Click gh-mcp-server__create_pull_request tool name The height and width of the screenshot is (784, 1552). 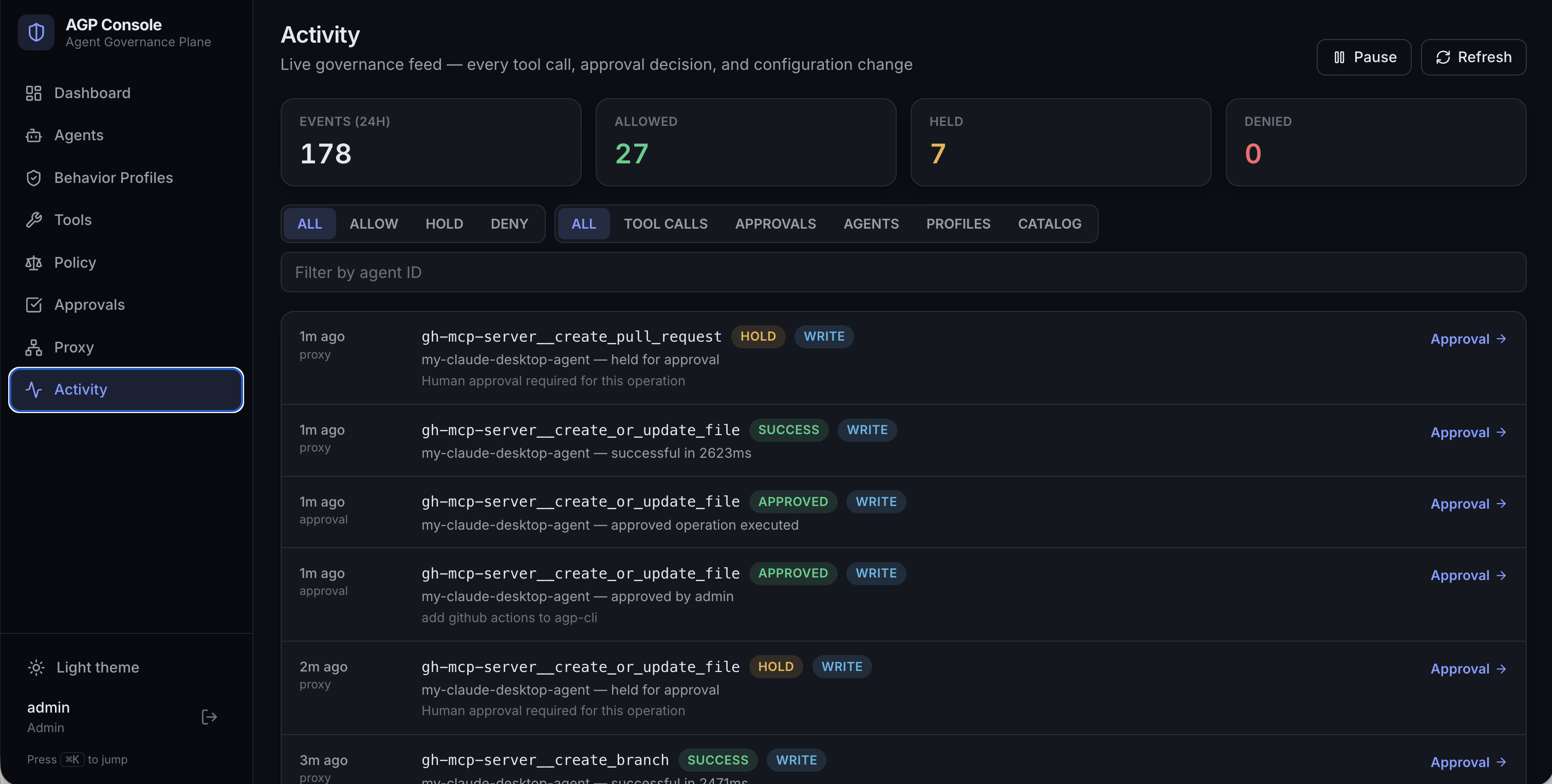point(571,337)
